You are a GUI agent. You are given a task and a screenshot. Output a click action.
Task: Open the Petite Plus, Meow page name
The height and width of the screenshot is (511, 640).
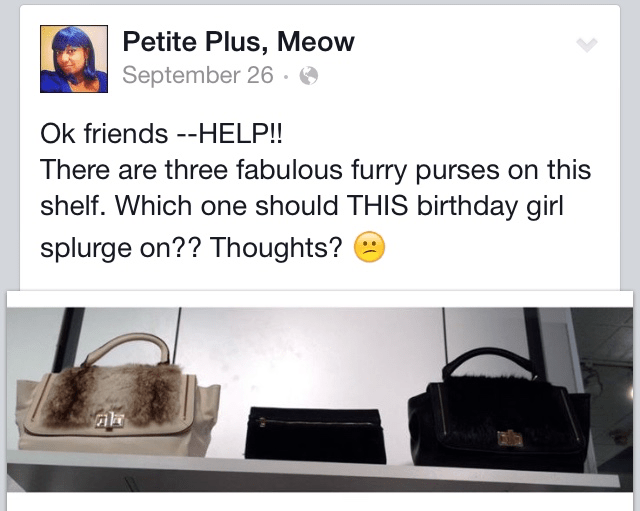238,42
